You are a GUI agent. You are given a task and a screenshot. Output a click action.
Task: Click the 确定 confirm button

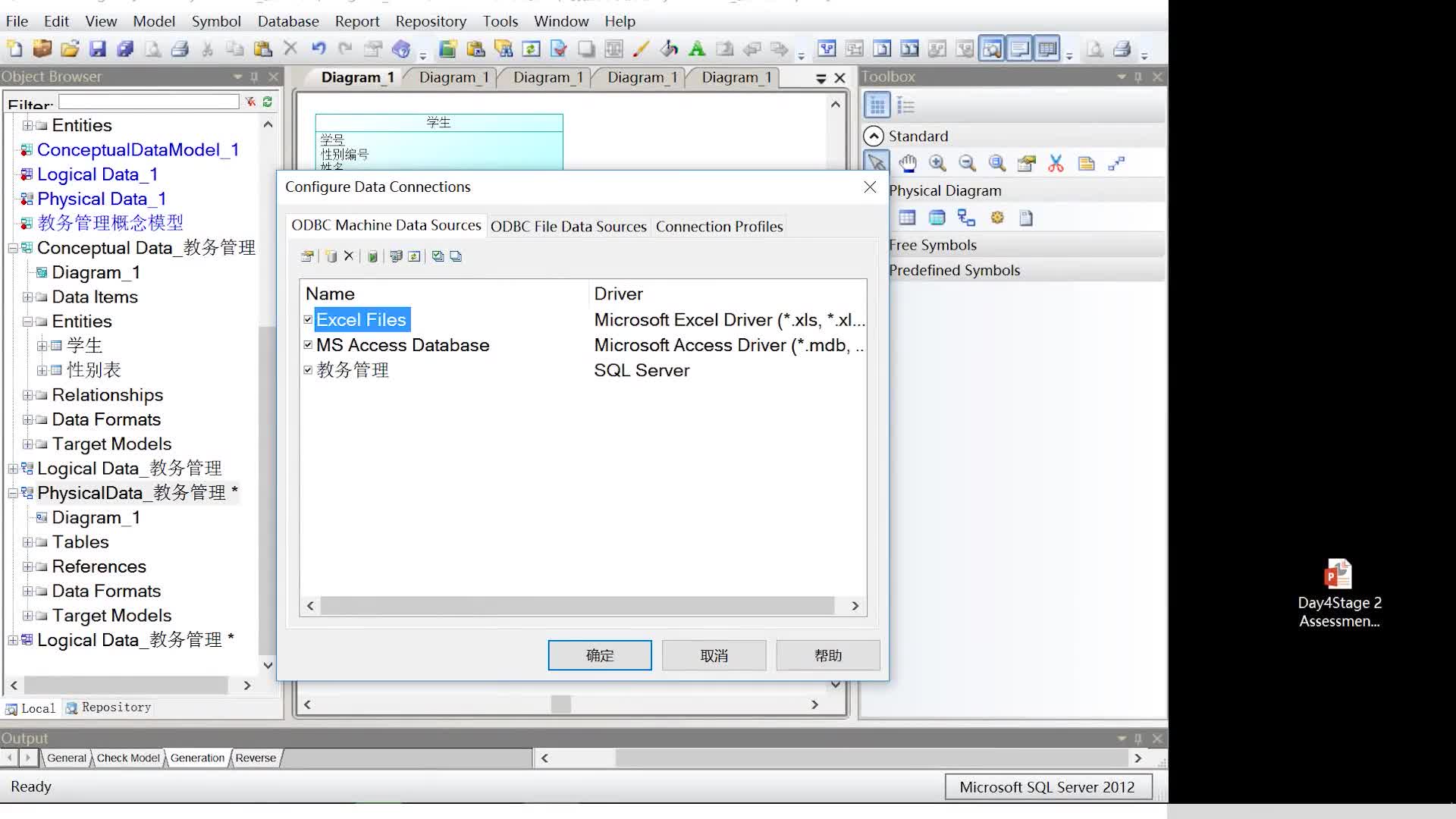600,655
